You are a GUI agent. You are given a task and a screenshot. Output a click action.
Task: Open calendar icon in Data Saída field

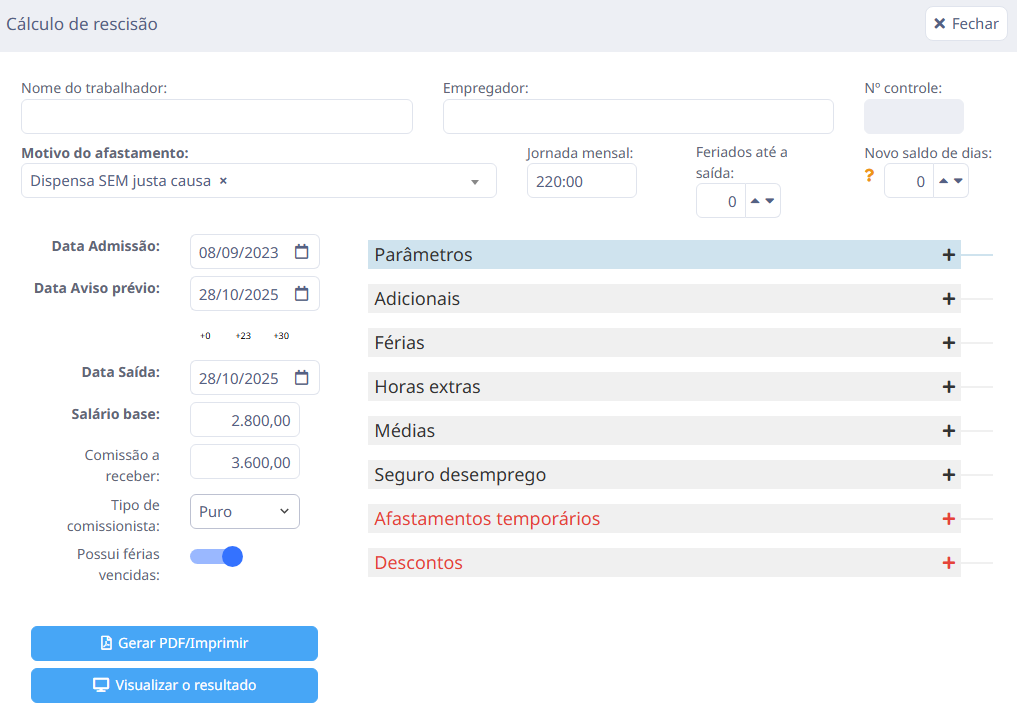(x=301, y=378)
